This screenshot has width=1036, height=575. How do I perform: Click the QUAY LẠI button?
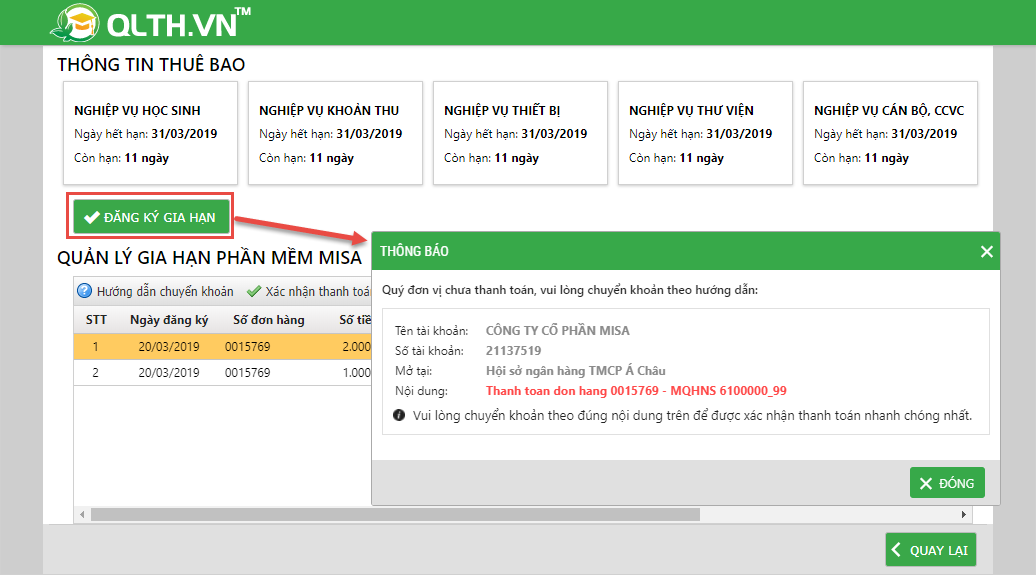(930, 550)
